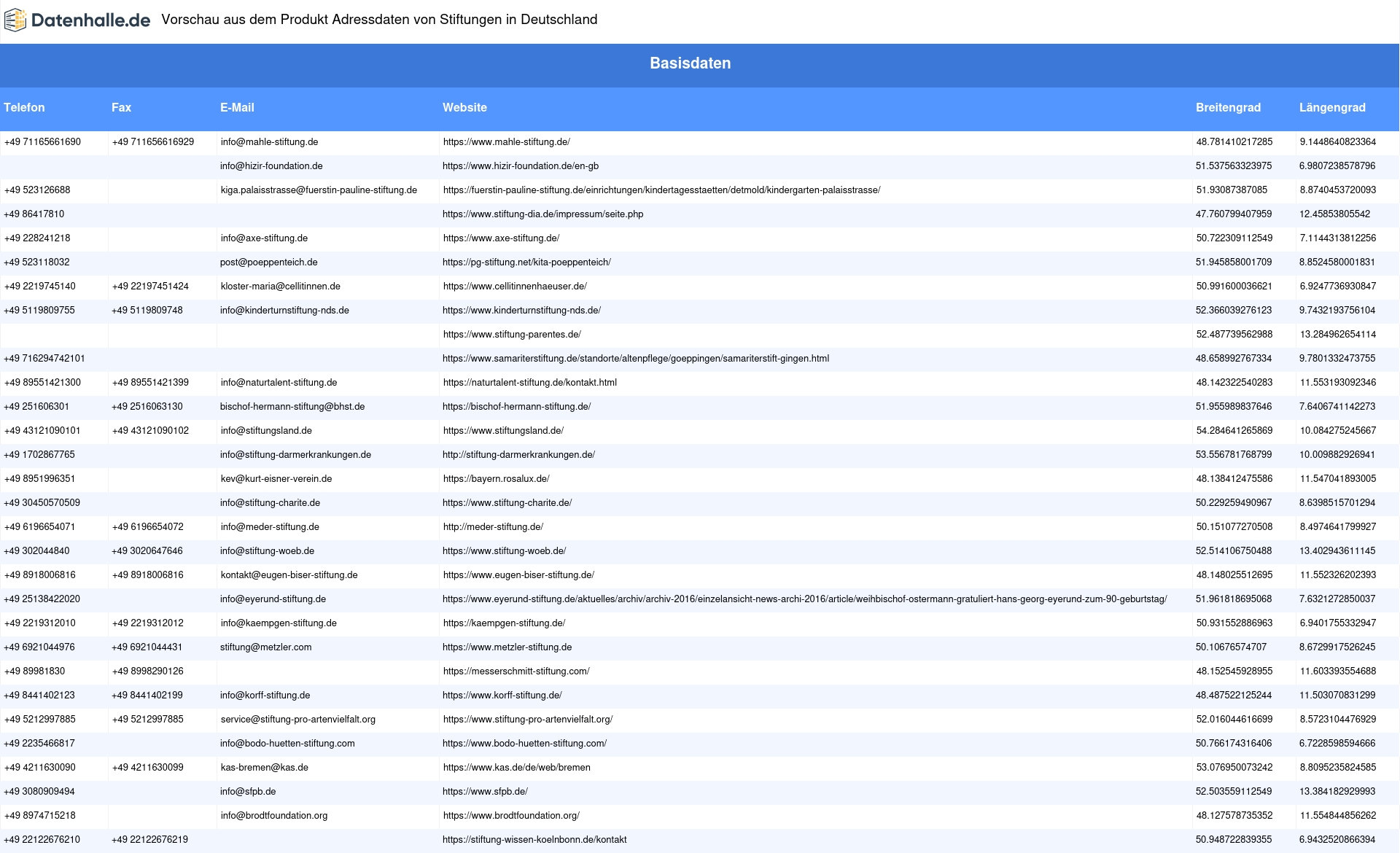Open the samariterstiftung.de gingen website link
This screenshot has width=1400, height=853.
click(636, 359)
